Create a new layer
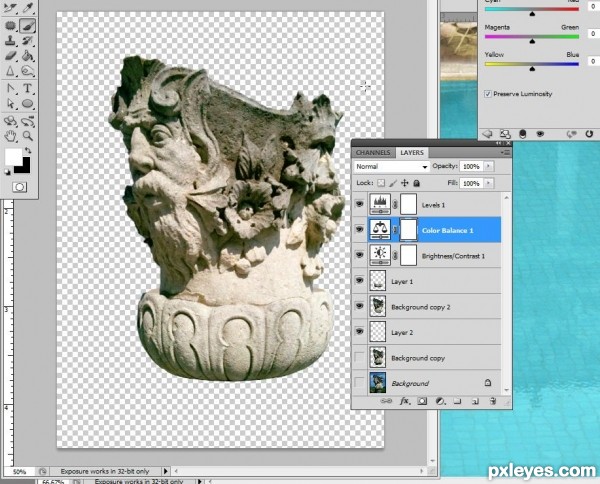 [x=475, y=401]
